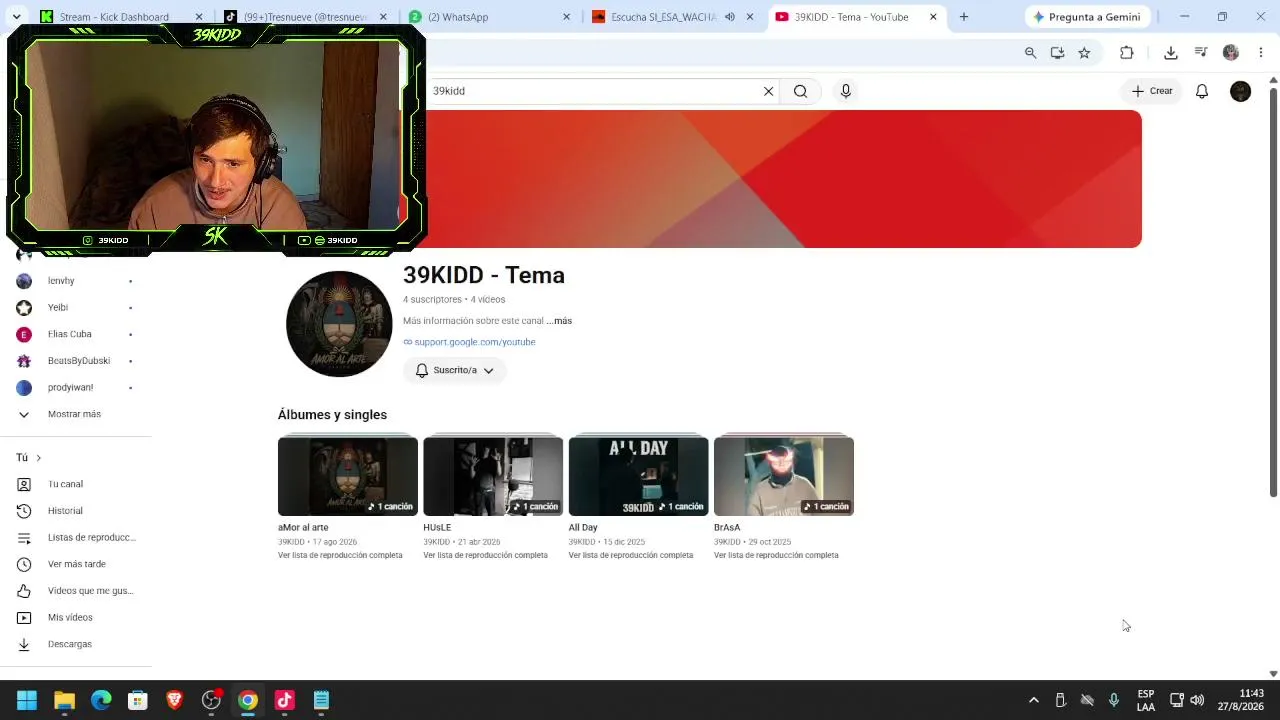This screenshot has height=720, width=1280.
Task: Open 'Listas de reproducción' sidebar item
Action: pyautogui.click(x=76, y=538)
